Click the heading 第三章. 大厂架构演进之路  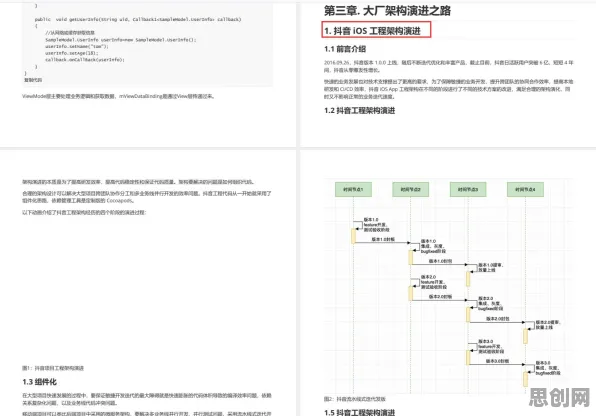(387, 11)
